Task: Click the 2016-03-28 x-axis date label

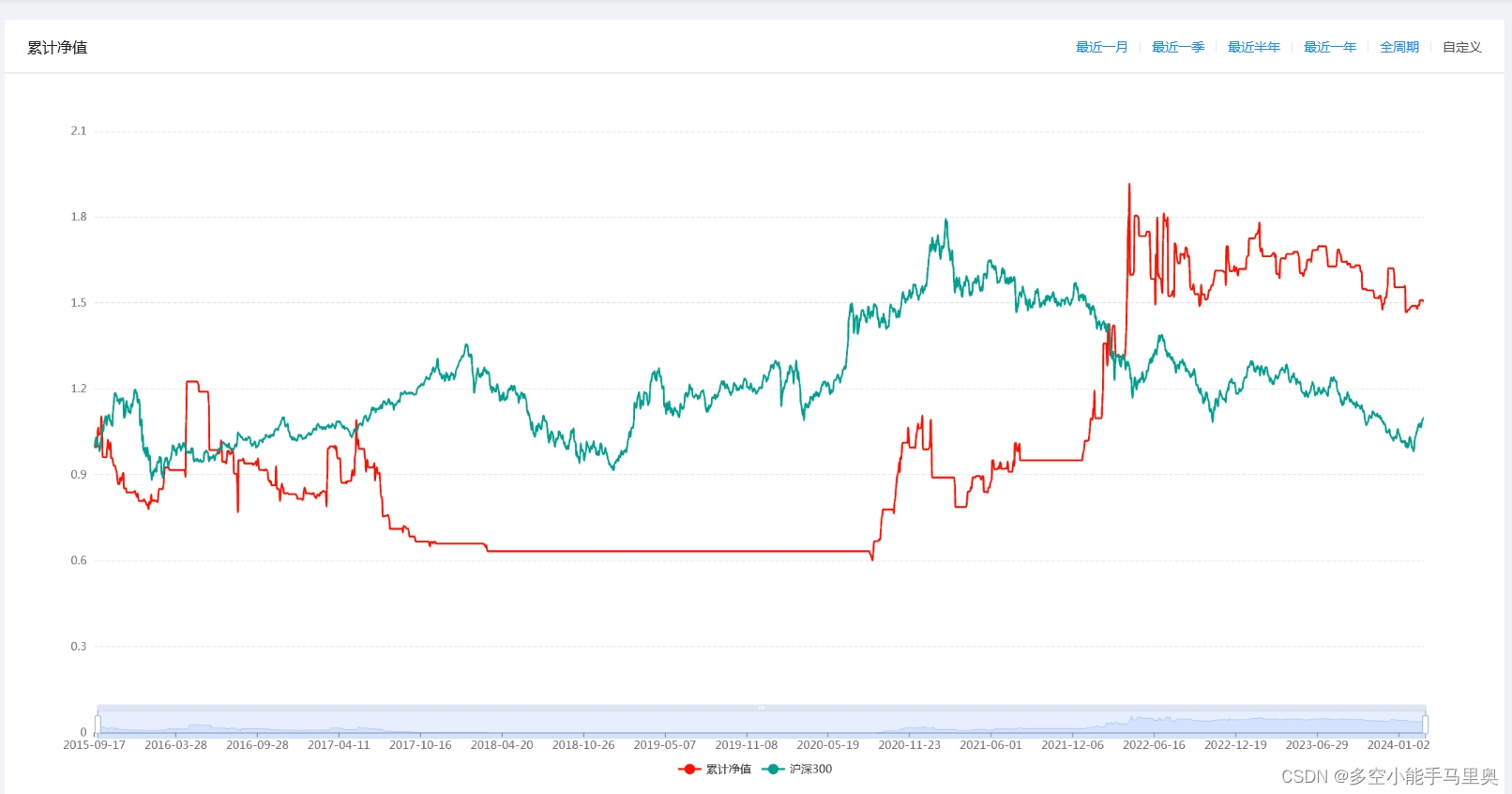Action: 175,744
